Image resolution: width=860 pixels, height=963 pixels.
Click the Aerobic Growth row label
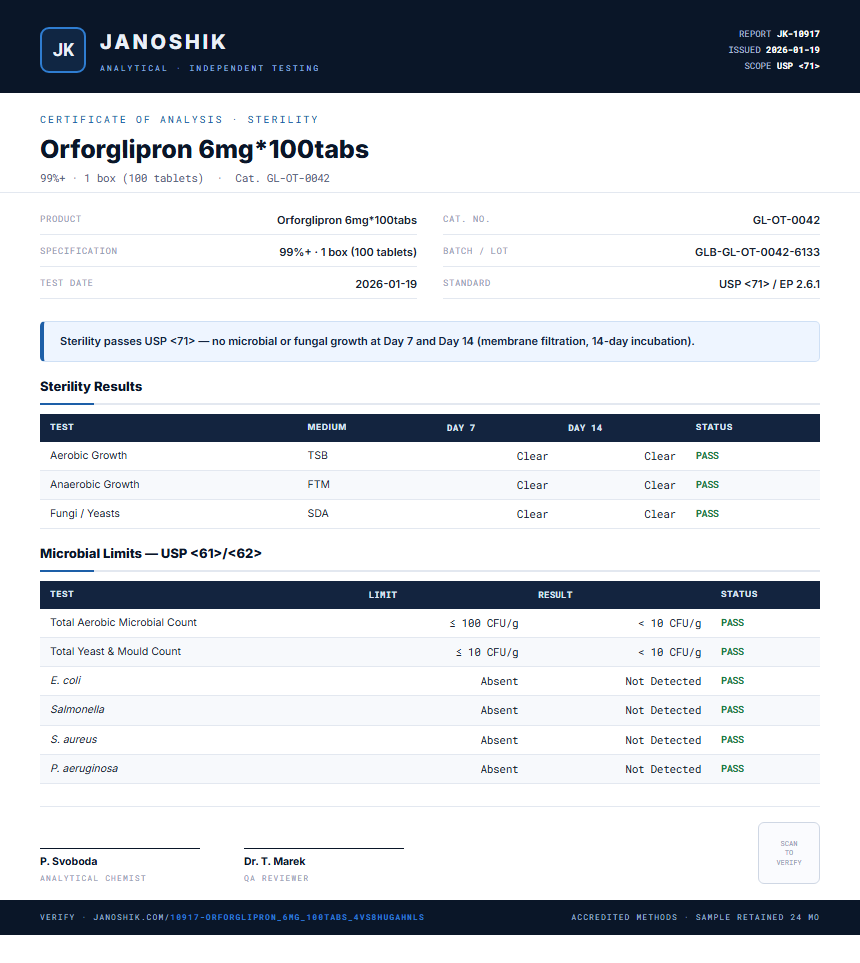coord(88,455)
